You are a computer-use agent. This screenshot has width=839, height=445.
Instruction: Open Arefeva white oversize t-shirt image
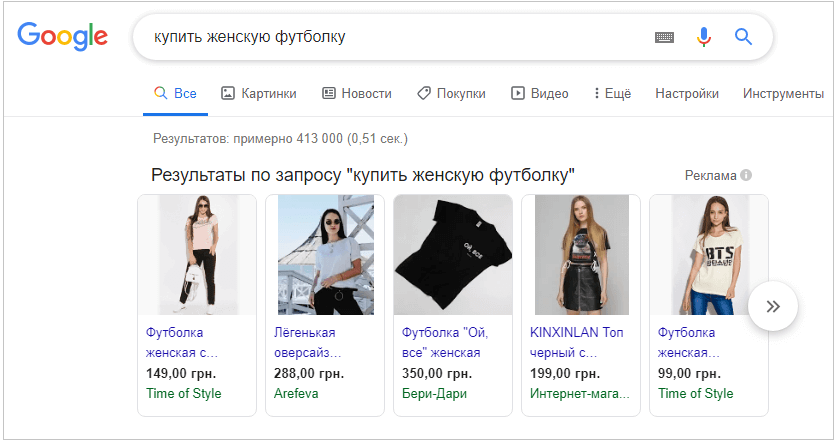325,255
